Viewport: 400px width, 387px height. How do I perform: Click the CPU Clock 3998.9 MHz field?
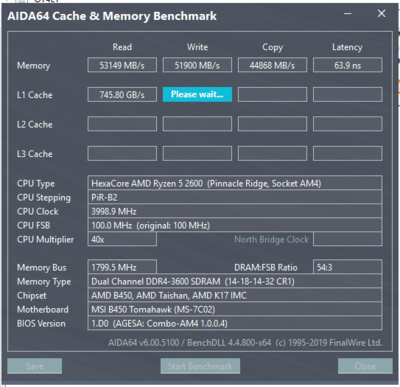pyautogui.click(x=235, y=211)
